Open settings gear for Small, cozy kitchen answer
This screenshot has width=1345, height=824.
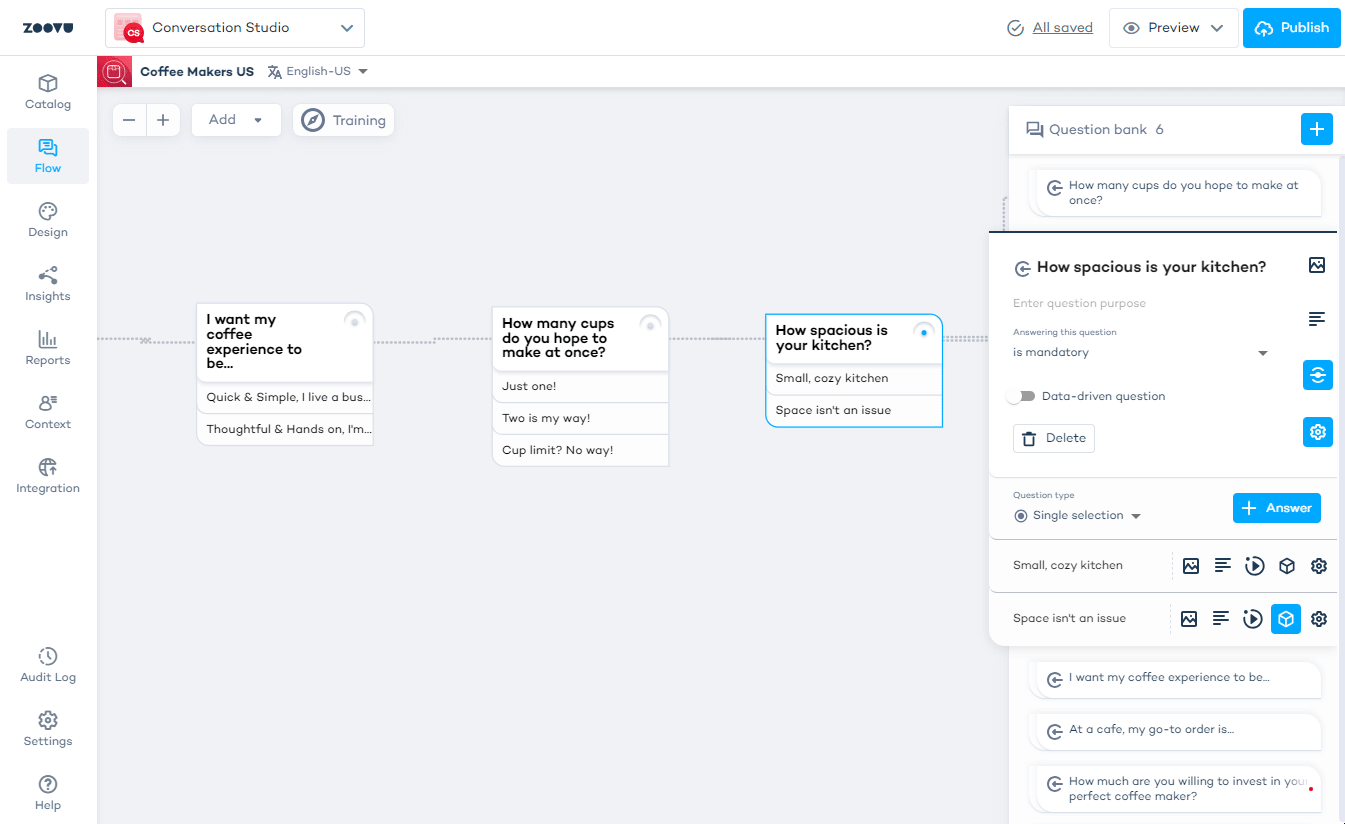[x=1318, y=566]
